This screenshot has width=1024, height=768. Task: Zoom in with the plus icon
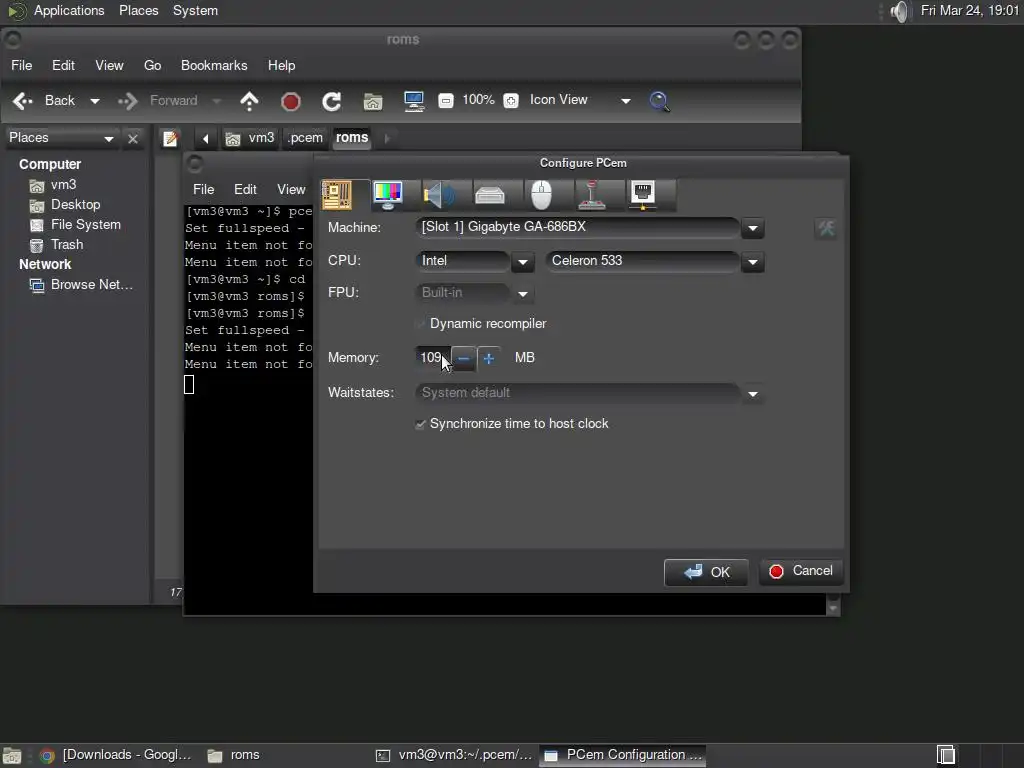click(x=511, y=101)
